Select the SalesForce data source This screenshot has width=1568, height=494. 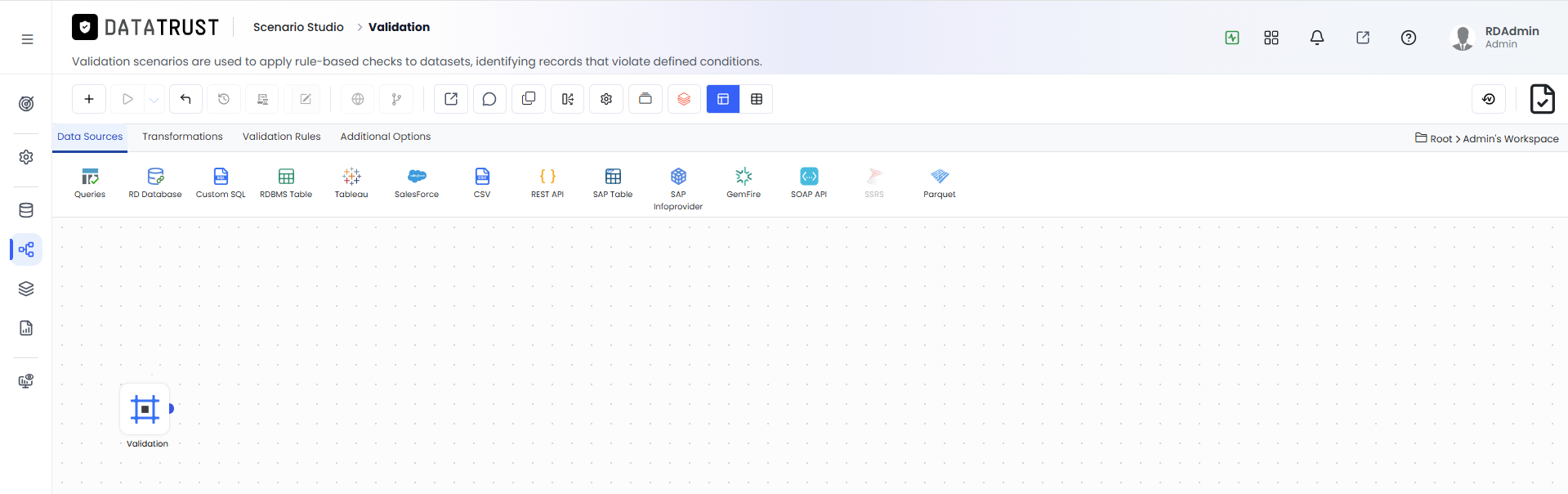click(x=417, y=183)
